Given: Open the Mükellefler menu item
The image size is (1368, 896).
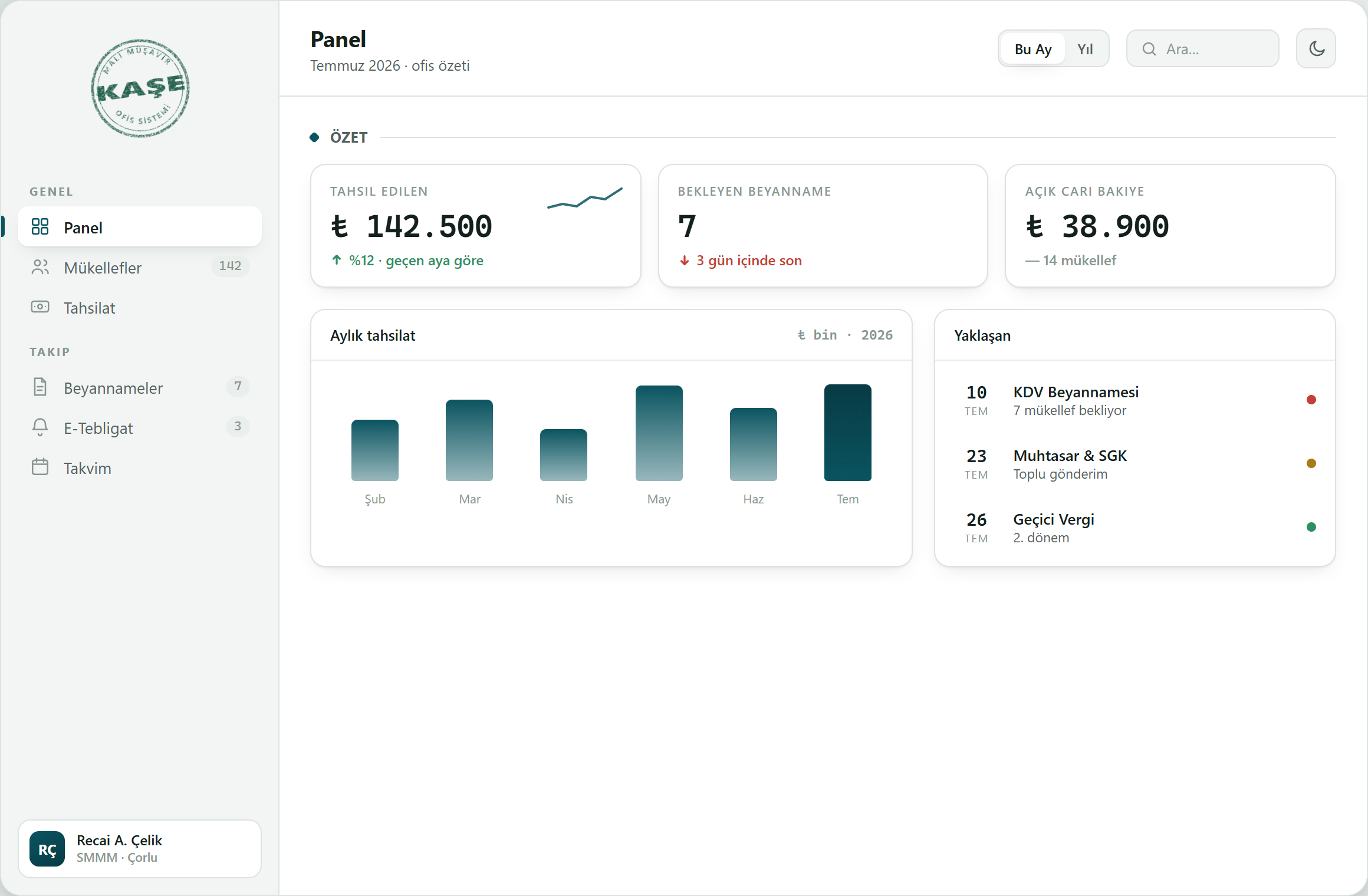Looking at the screenshot, I should (140, 267).
